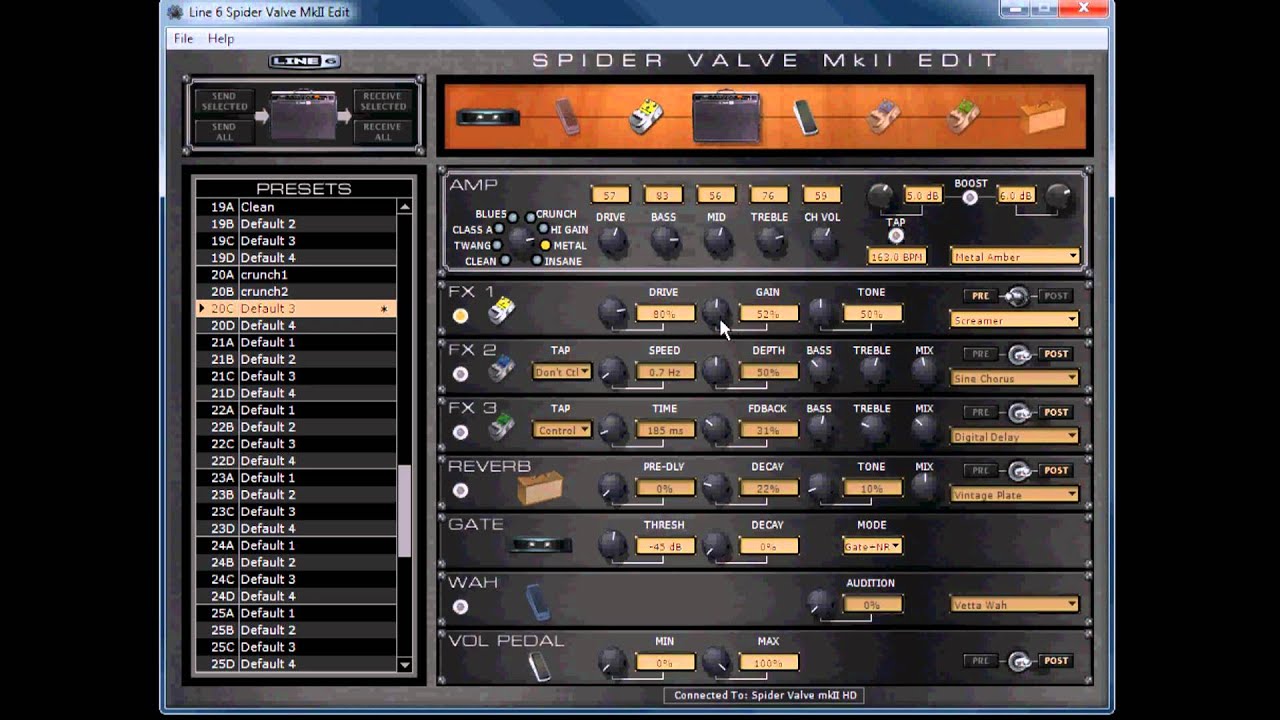Image resolution: width=1280 pixels, height=720 pixels.
Task: Toggle FX 2 on/off button
Action: [x=460, y=374]
